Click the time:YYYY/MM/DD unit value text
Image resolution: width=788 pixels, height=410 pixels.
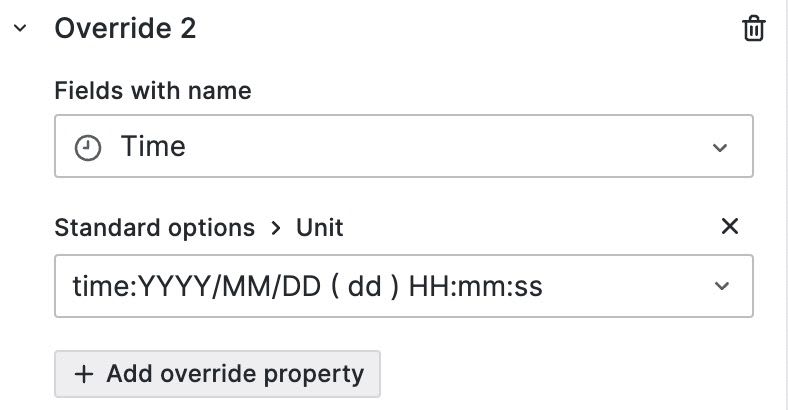point(190,288)
